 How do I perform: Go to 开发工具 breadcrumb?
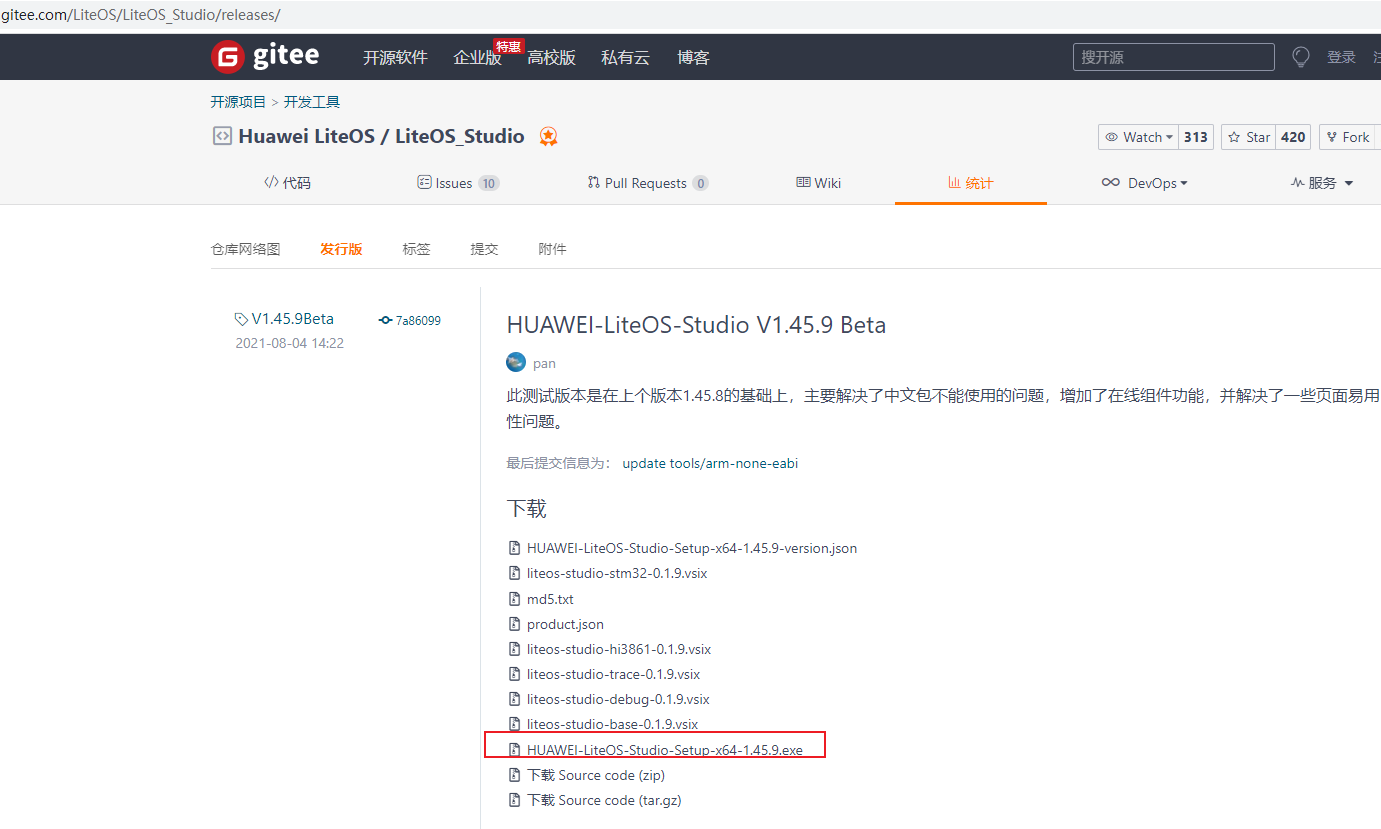click(312, 102)
